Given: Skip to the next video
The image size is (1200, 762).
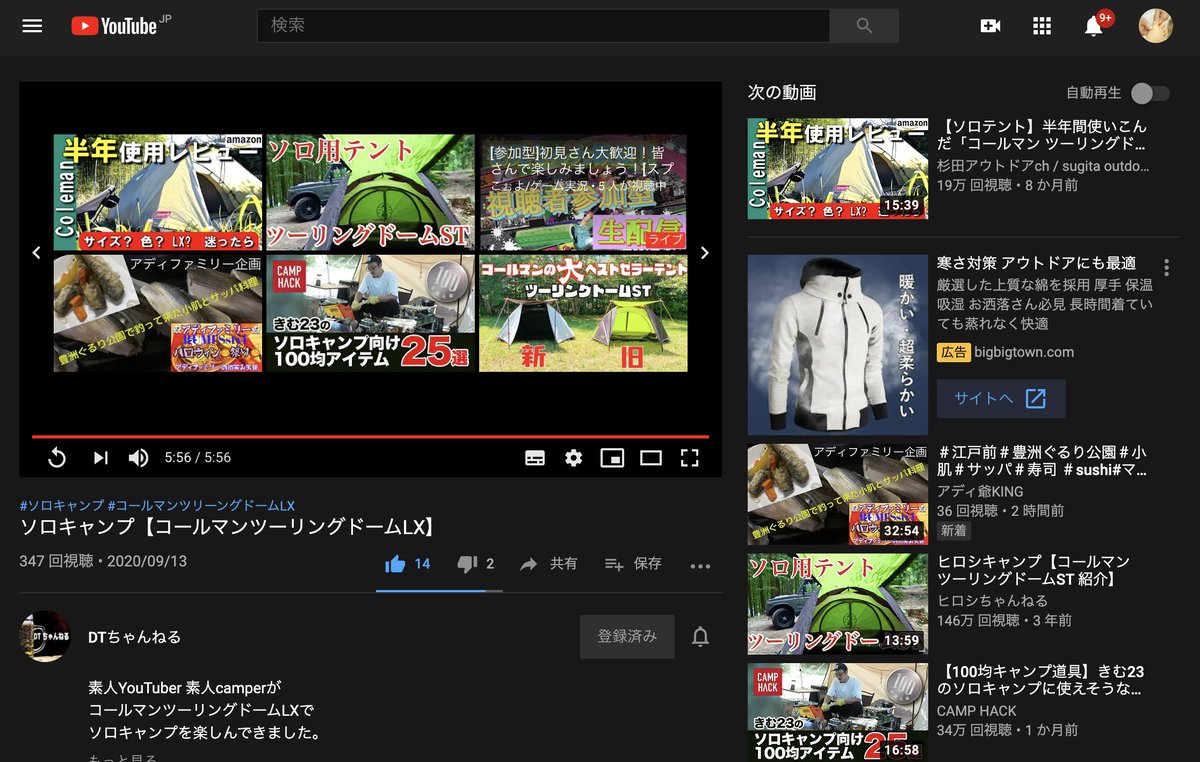Looking at the screenshot, I should click(x=100, y=457).
